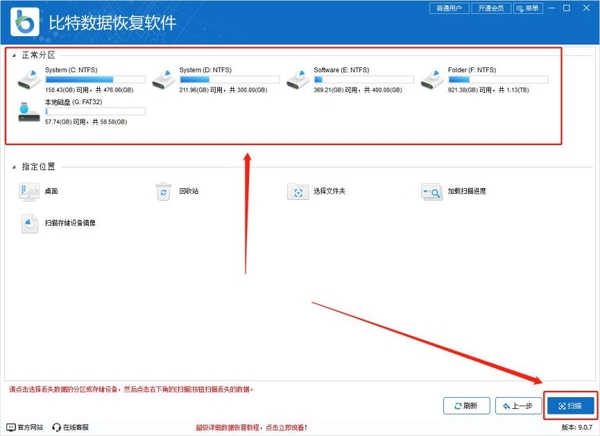Screen dimensions: 600x436
Task: Click the 比特数据恢复软件 title text
Action: point(112,23)
